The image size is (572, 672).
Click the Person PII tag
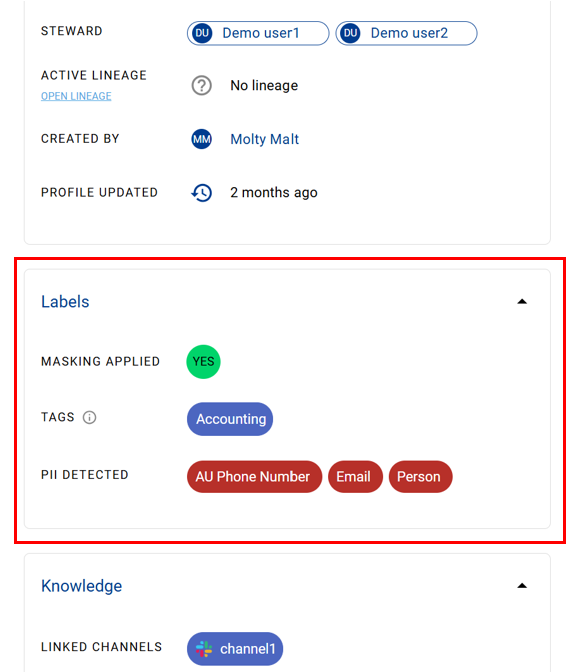[420, 477]
